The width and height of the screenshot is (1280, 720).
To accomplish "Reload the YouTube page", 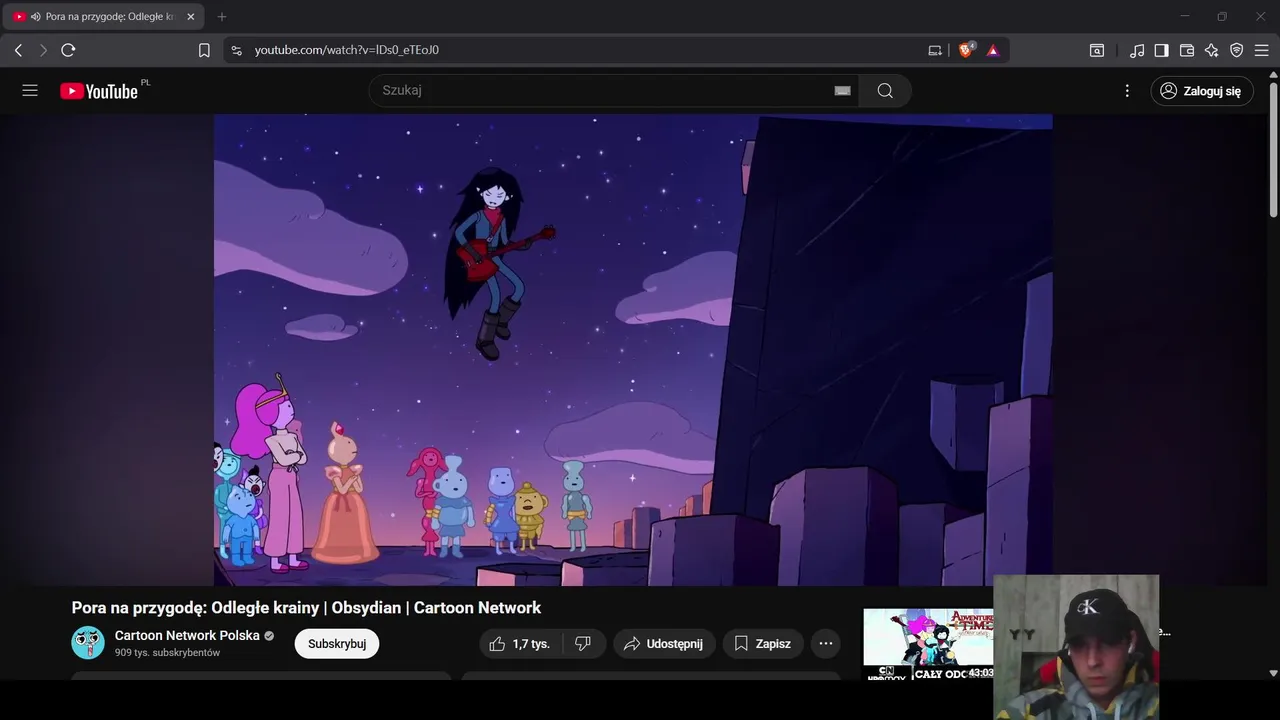I will tap(68, 50).
